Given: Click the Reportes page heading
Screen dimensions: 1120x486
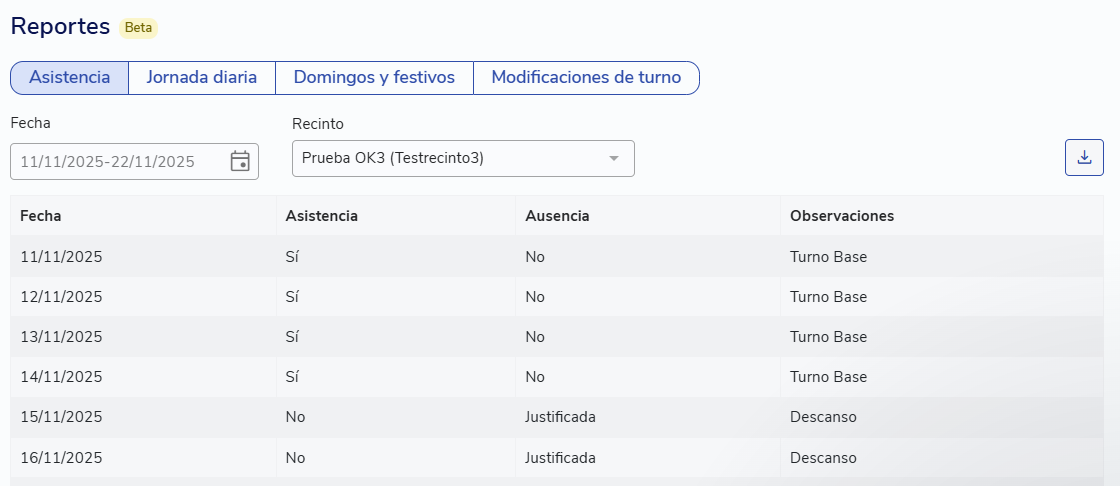Looking at the screenshot, I should coord(60,27).
